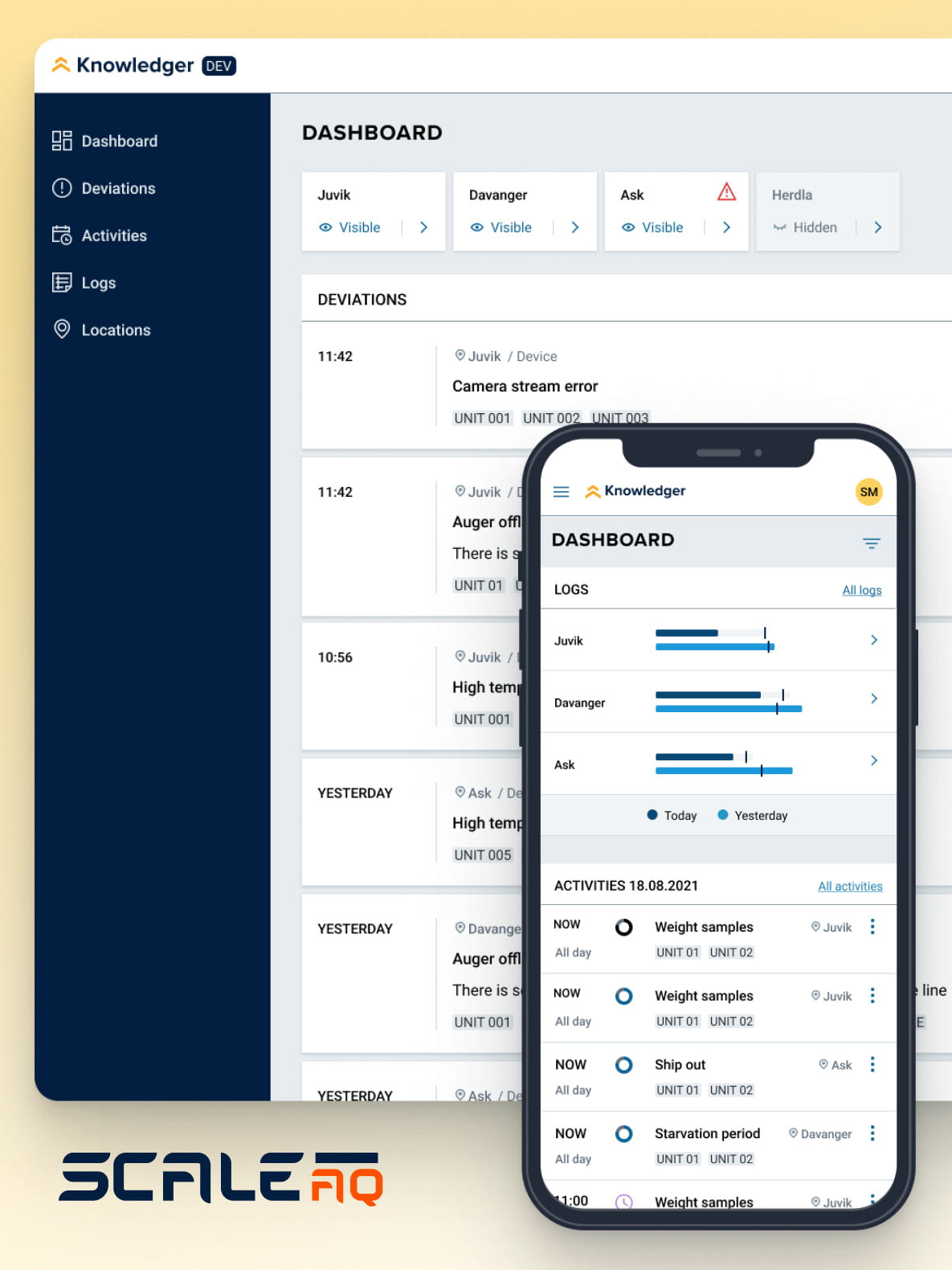
Task: Click the status ring of Starvation period activity
Action: tap(624, 1134)
